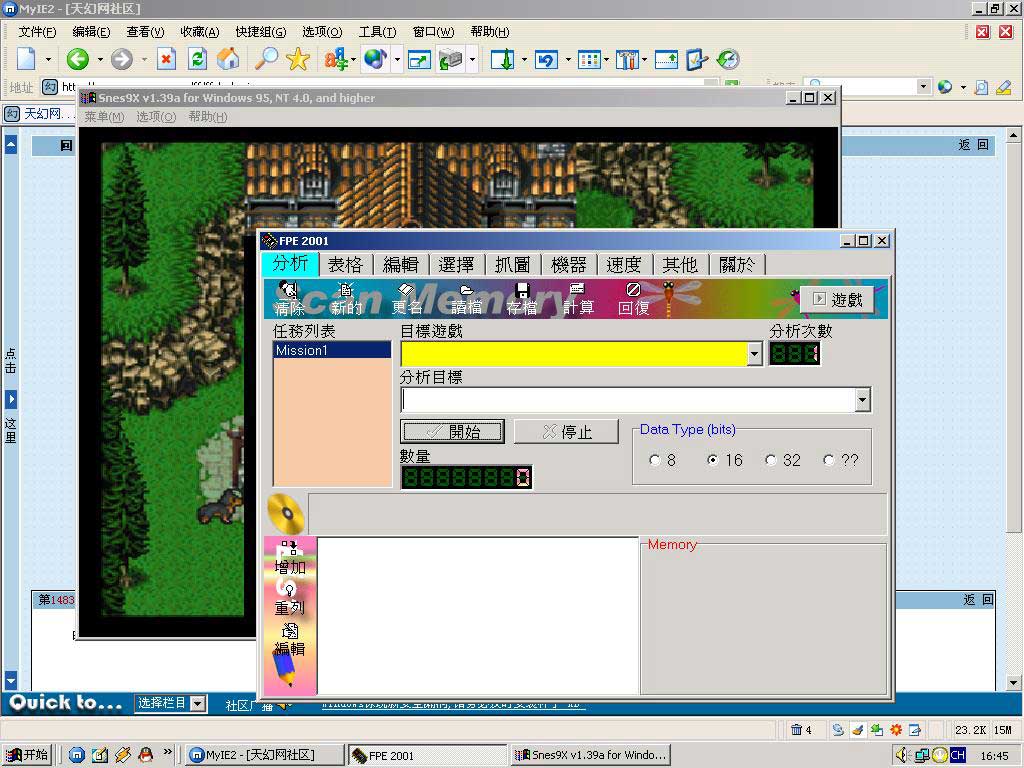
Task: Click the 更名 (rename) icon in FPE
Action: (x=406, y=298)
